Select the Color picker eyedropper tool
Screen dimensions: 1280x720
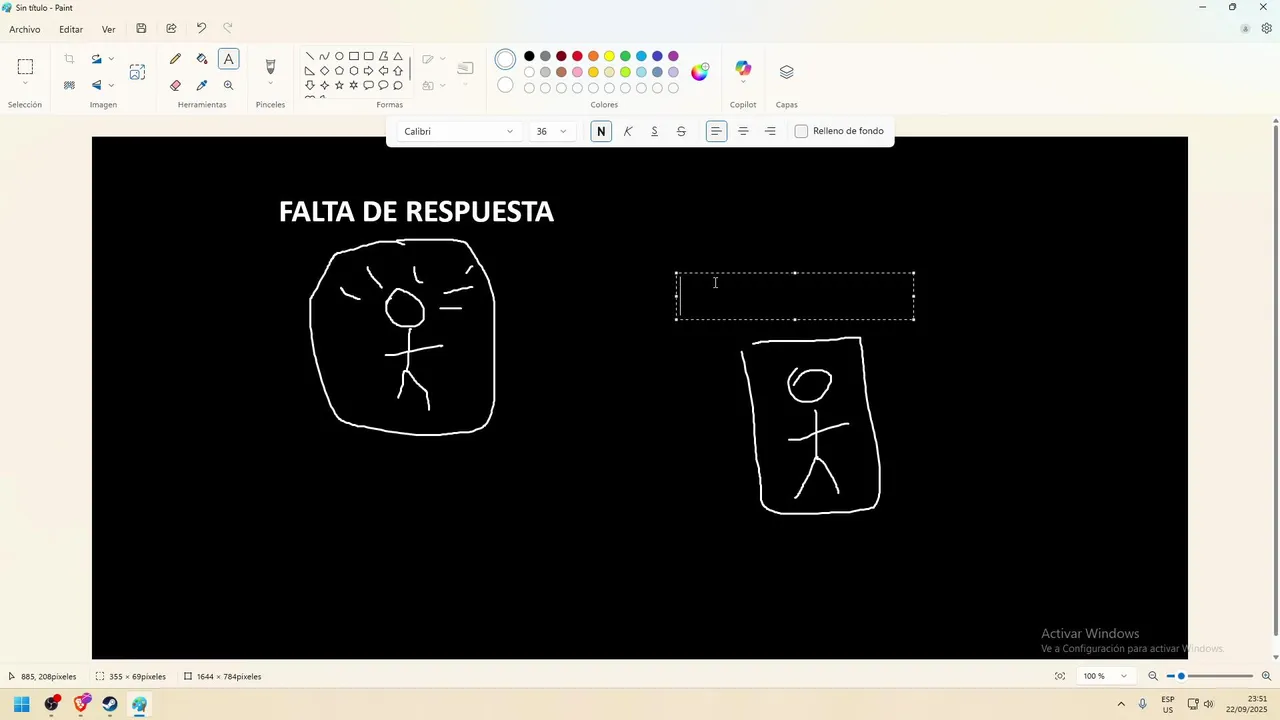202,85
